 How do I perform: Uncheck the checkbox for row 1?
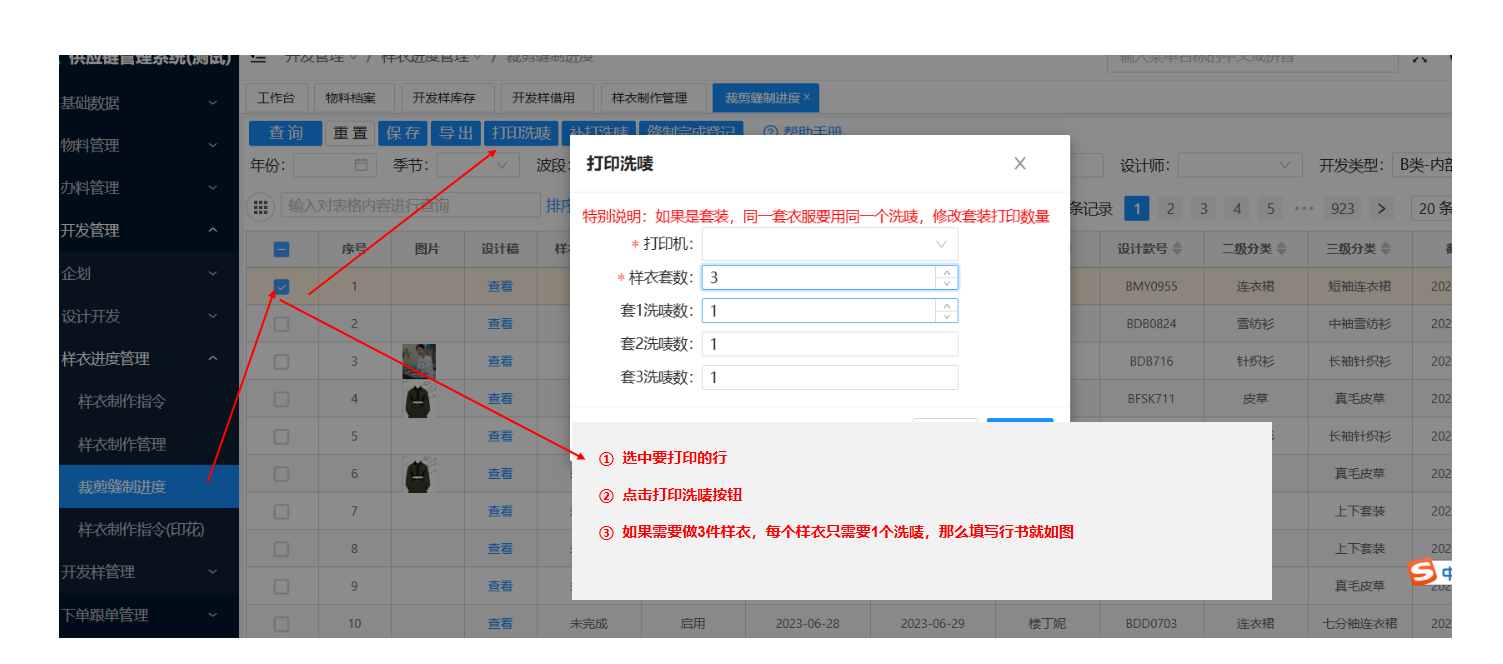(x=282, y=287)
